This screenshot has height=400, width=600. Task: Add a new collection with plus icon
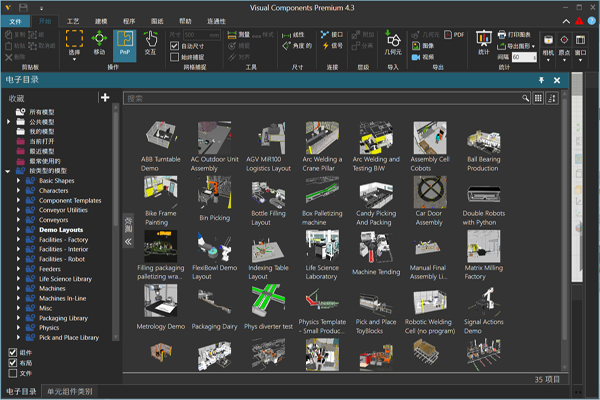(105, 98)
